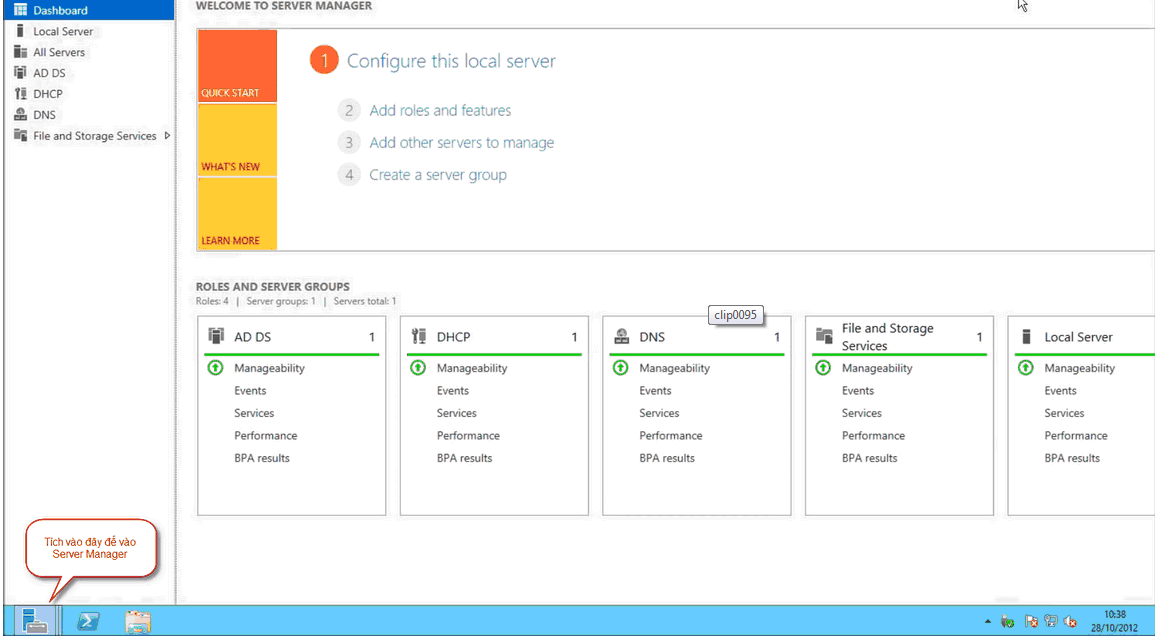1158x638 pixels.
Task: Open Events in the Local Server tile
Action: (x=1061, y=391)
